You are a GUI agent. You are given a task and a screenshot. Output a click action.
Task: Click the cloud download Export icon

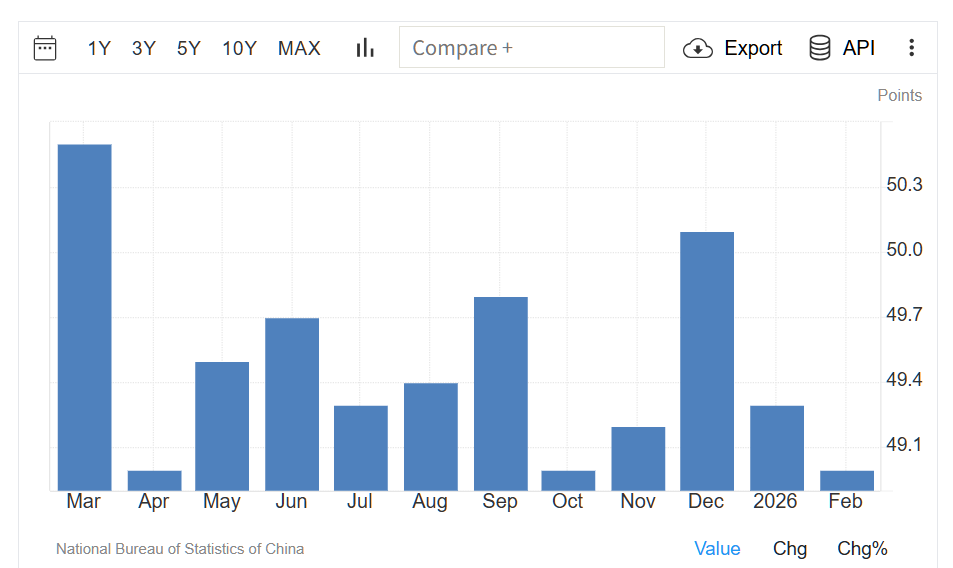click(x=698, y=48)
